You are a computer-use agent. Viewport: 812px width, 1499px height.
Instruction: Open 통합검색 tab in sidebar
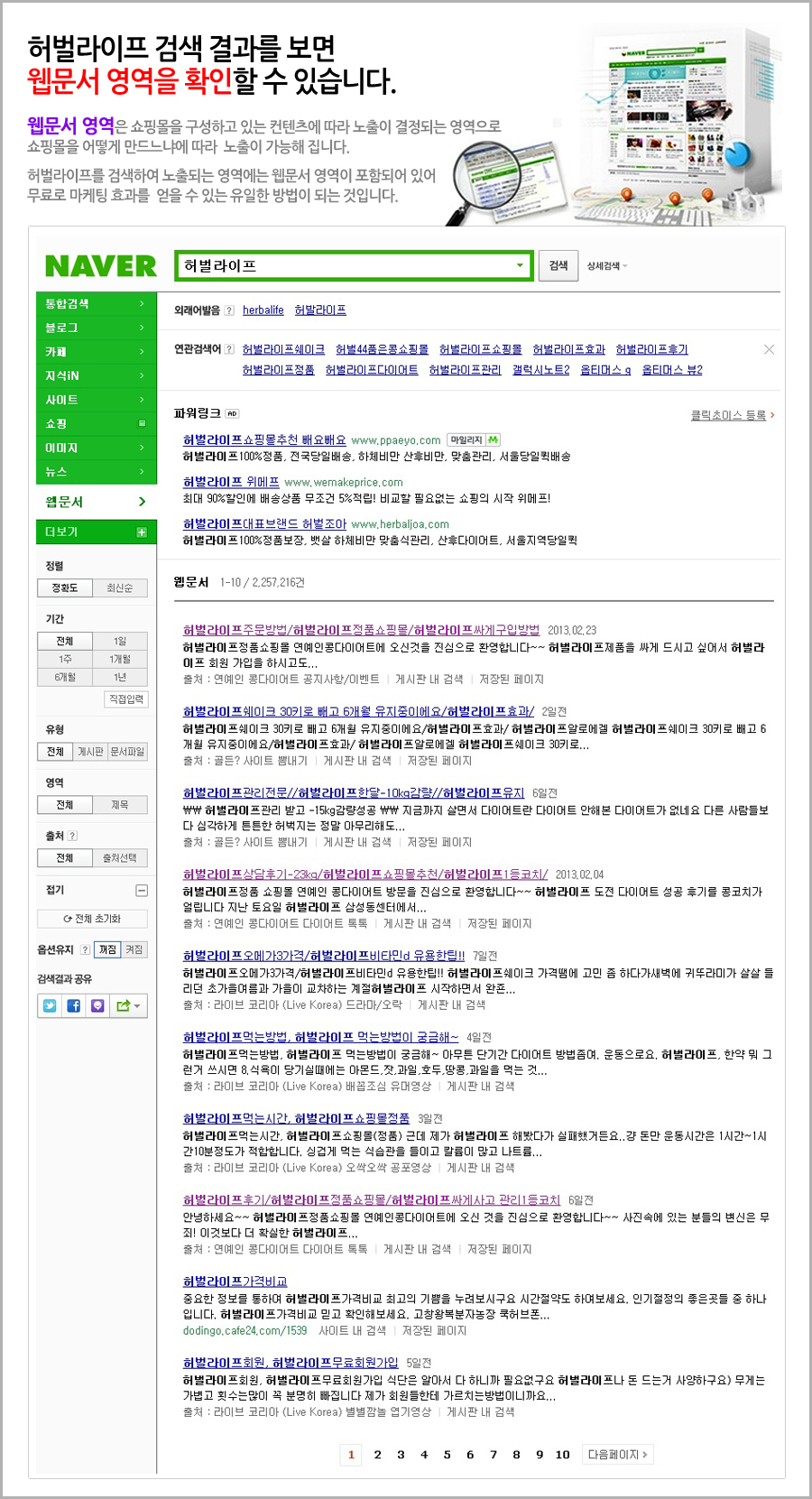pyautogui.click(x=97, y=304)
